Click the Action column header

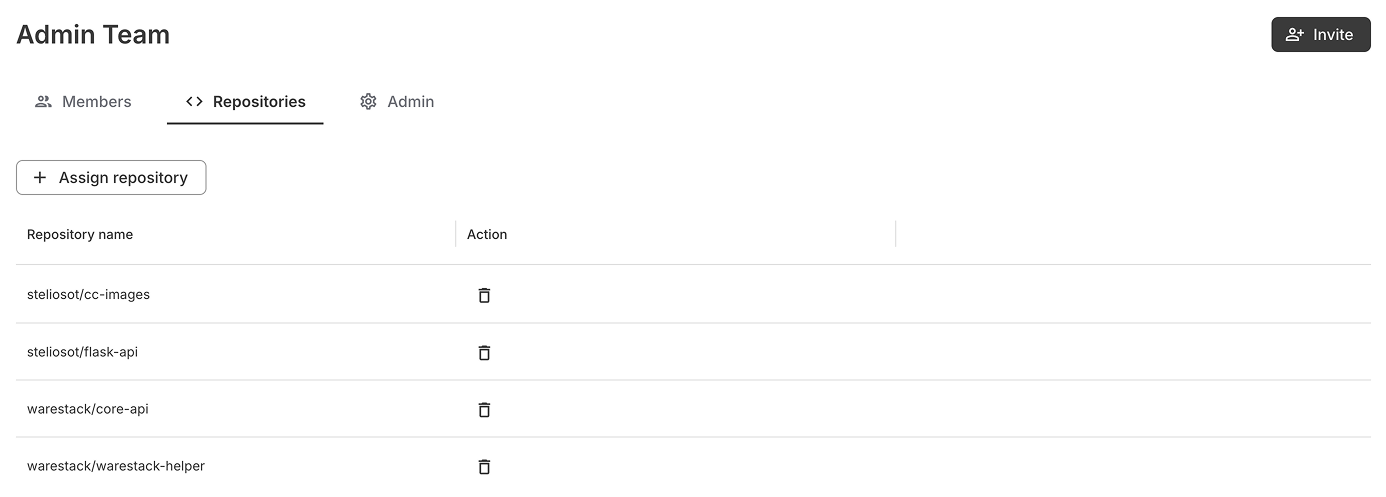[x=487, y=234]
